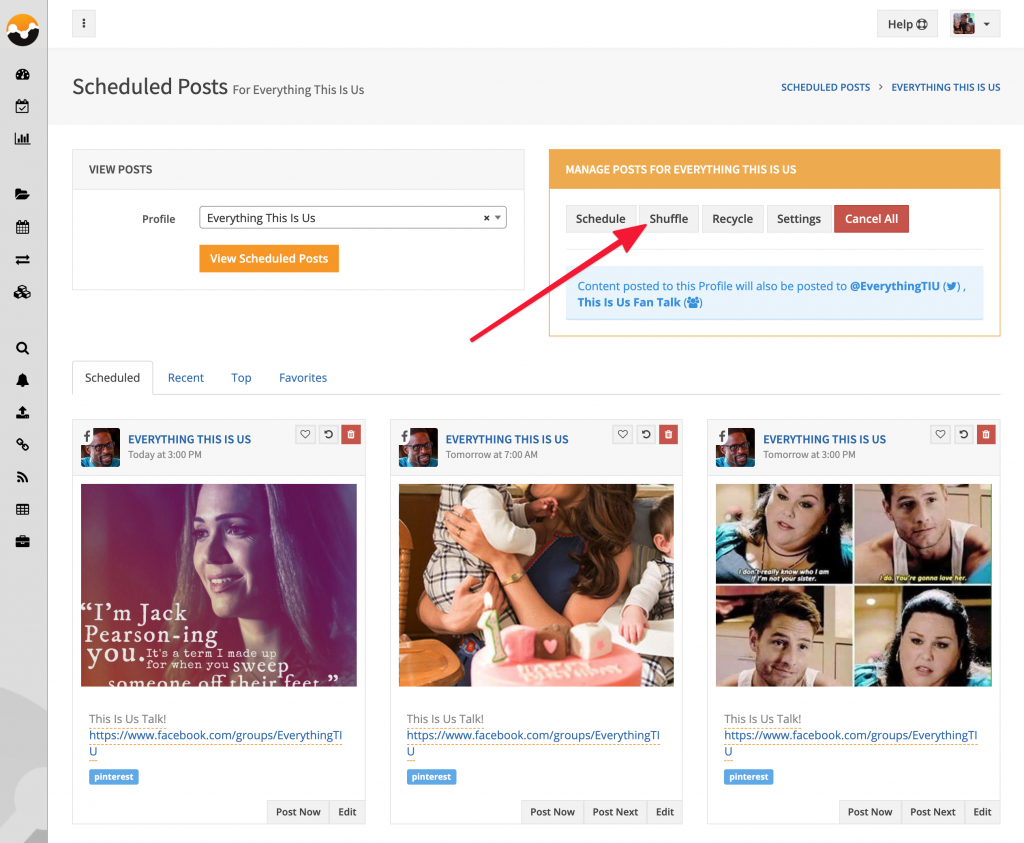Screen dimensions: 1024x843
Task: Click View Scheduled Posts button
Action: (269, 259)
